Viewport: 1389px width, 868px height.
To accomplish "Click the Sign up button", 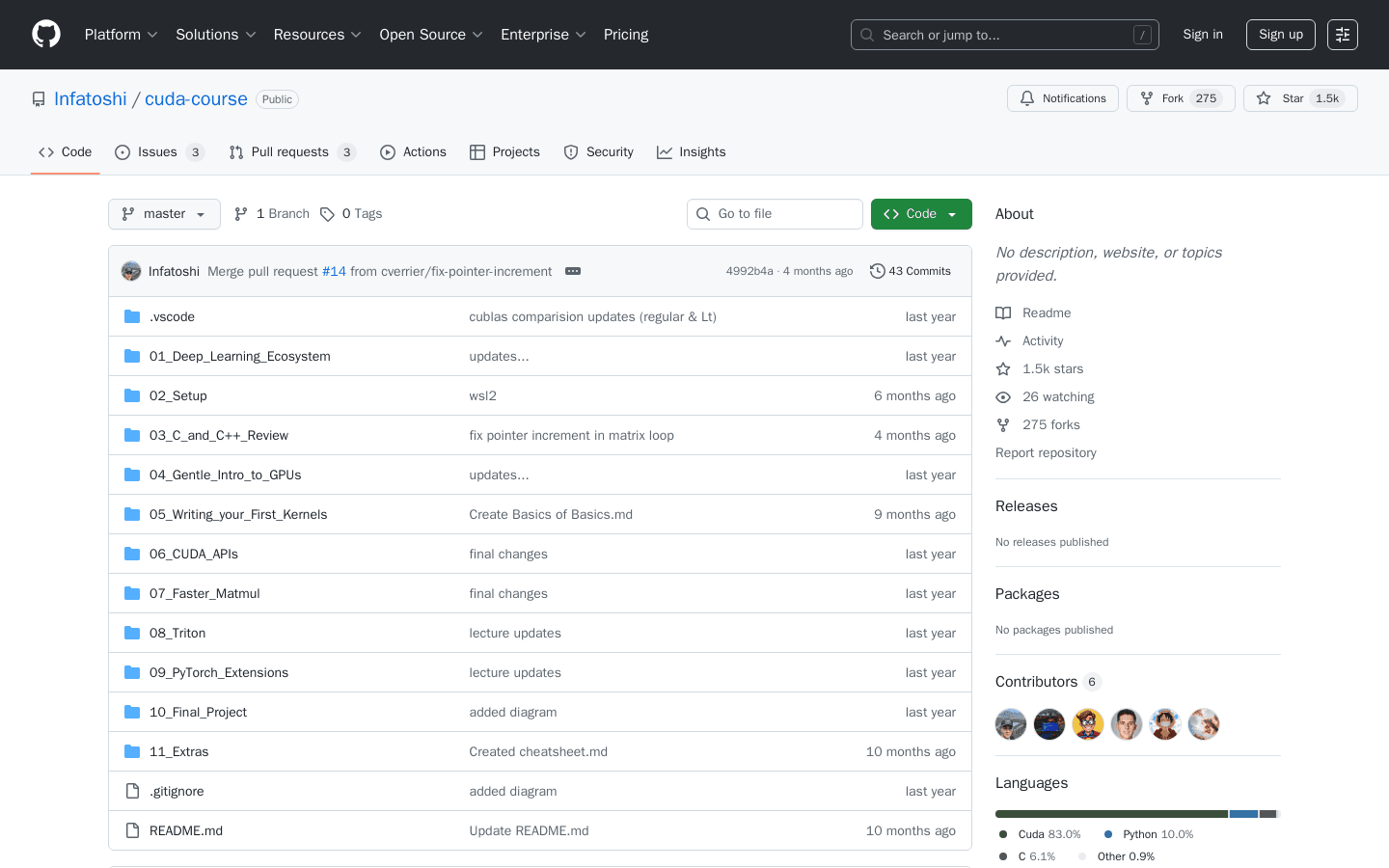I will (1281, 35).
